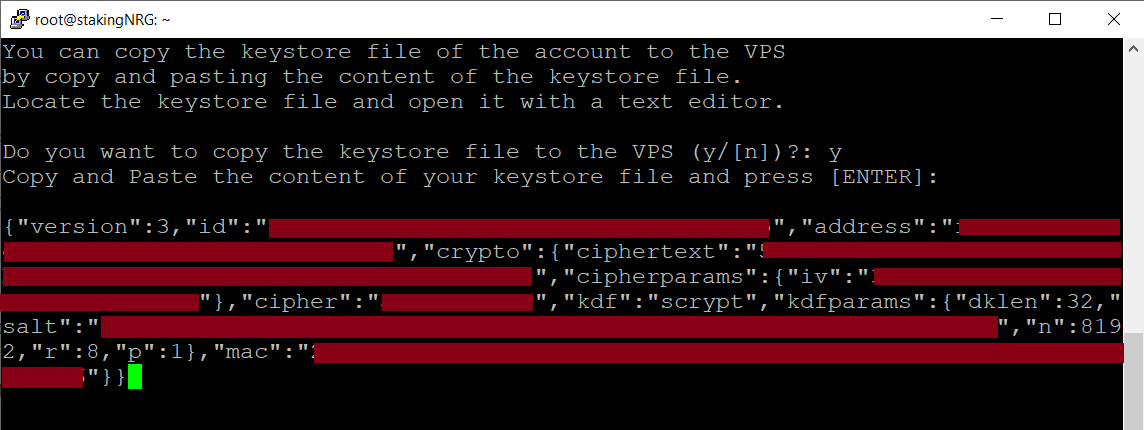Click the empty scrollbar track above the thumb
Screen dimensions: 1144x430
pyautogui.click(x=1133, y=195)
